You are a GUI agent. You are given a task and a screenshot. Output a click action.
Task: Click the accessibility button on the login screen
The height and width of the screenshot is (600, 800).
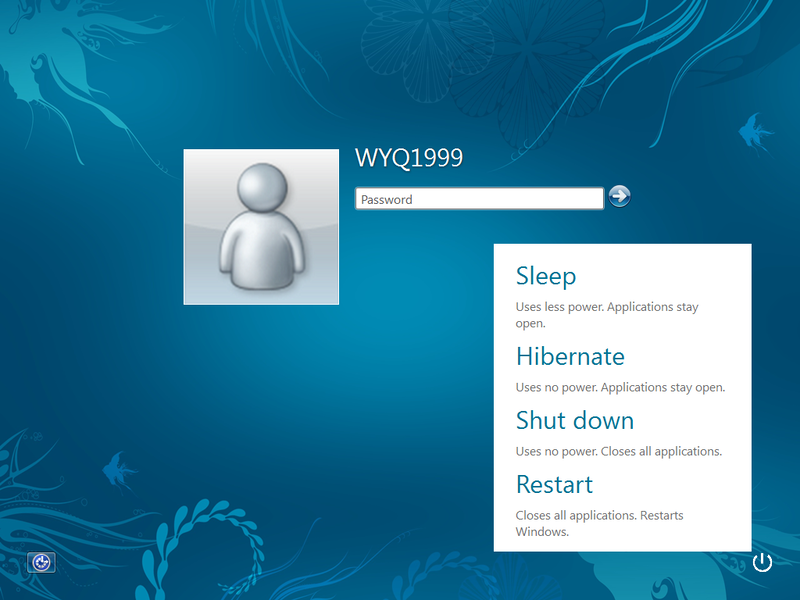[40, 563]
